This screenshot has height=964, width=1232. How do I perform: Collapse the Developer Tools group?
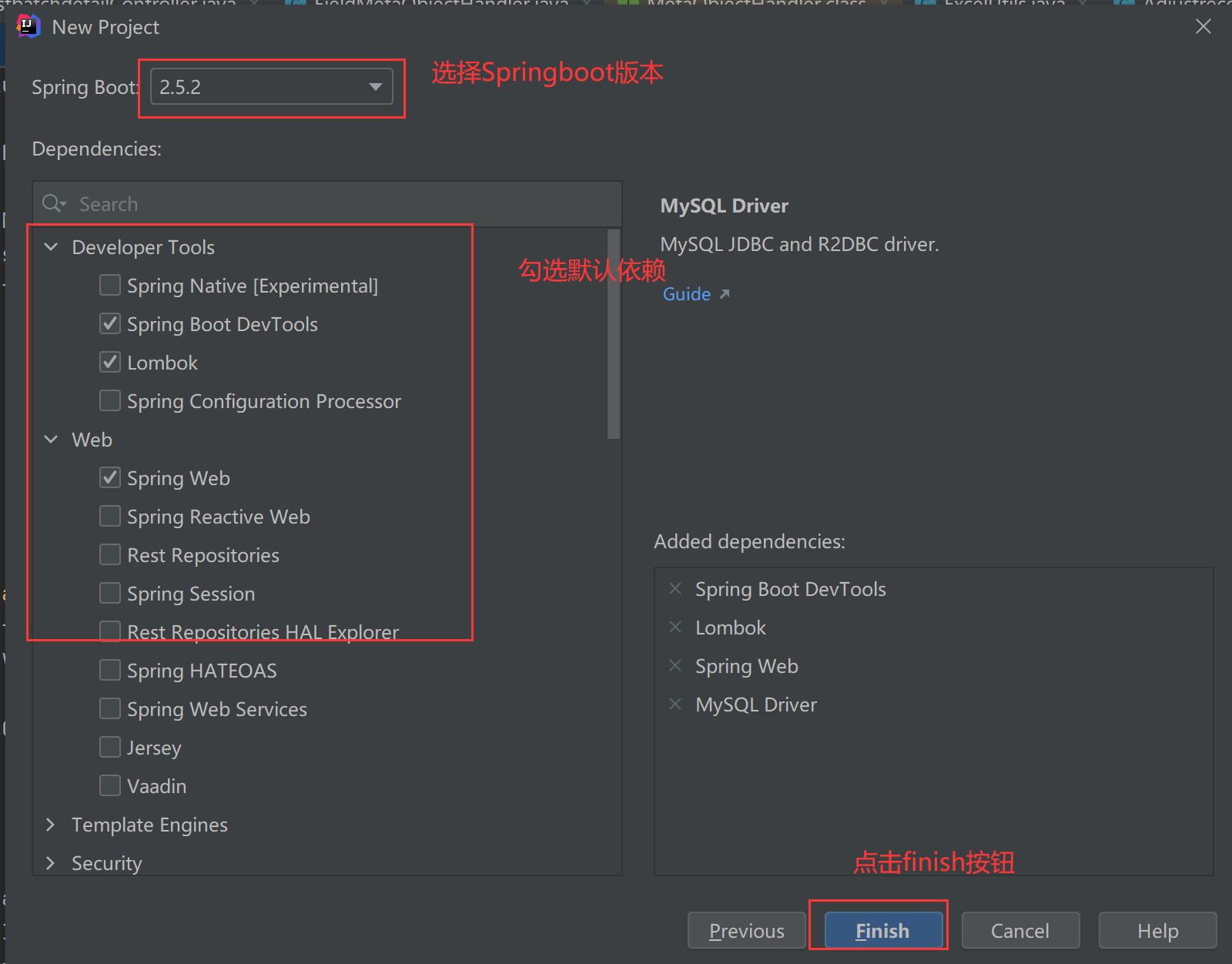pos(52,247)
